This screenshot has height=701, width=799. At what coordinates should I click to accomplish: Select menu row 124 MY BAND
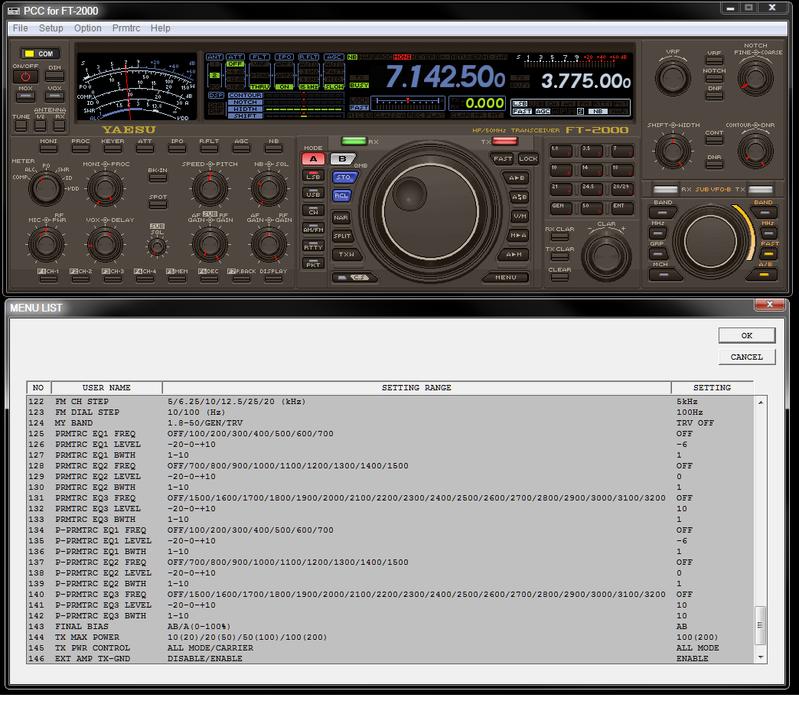tap(391, 423)
